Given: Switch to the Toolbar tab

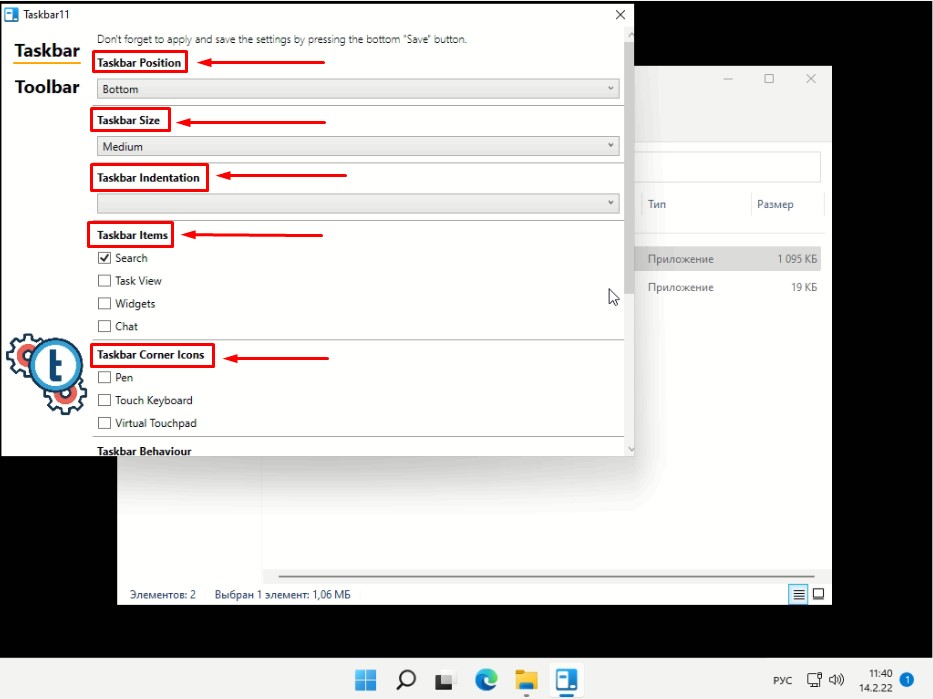Looking at the screenshot, I should (x=47, y=87).
